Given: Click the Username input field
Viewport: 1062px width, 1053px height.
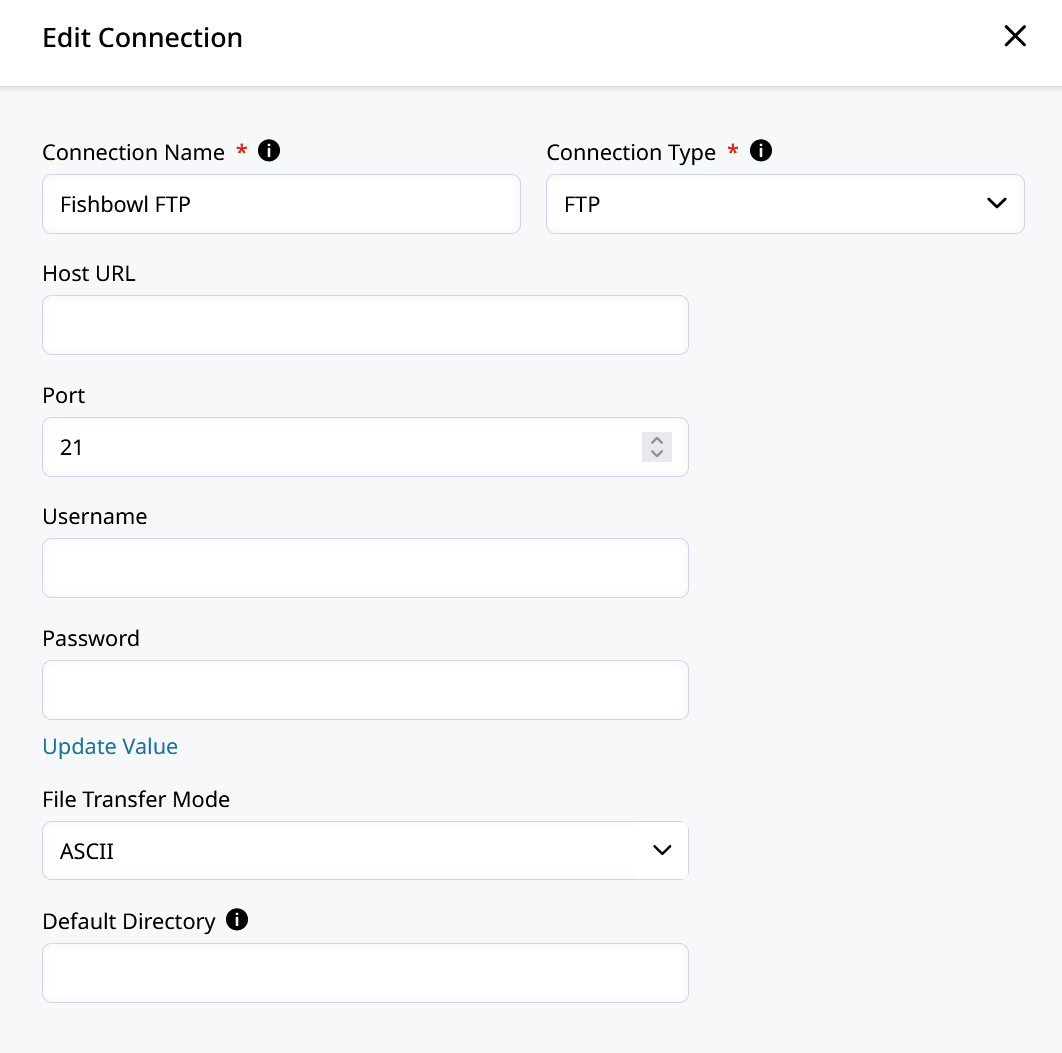Looking at the screenshot, I should 365,568.
